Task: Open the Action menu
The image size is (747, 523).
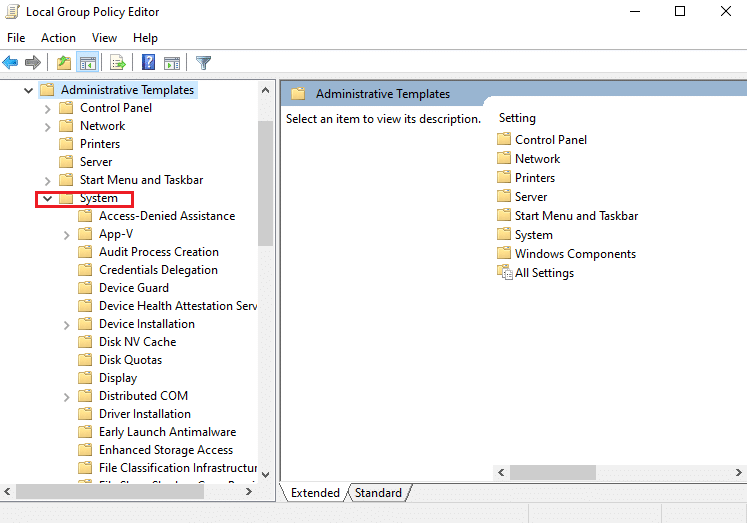Action: pyautogui.click(x=58, y=38)
